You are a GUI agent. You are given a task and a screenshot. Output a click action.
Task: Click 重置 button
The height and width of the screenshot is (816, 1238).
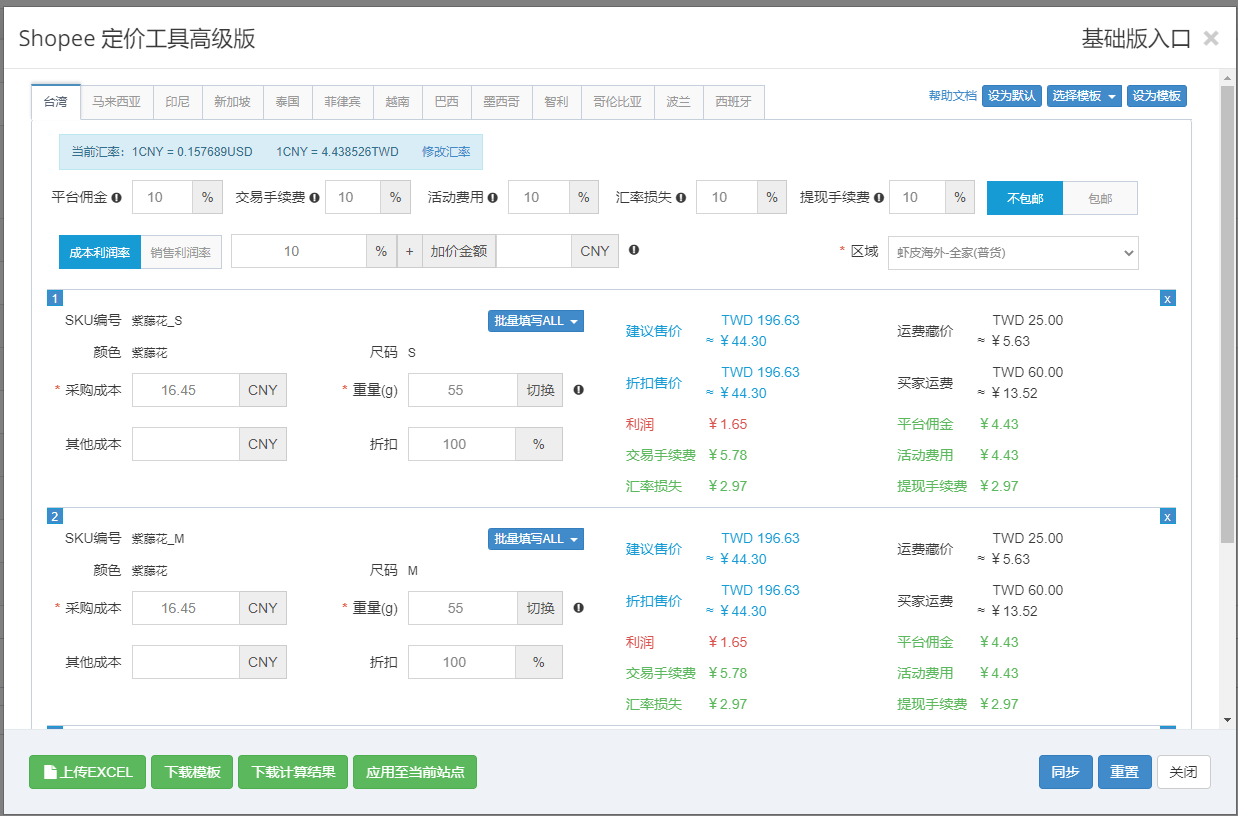pos(1125,772)
